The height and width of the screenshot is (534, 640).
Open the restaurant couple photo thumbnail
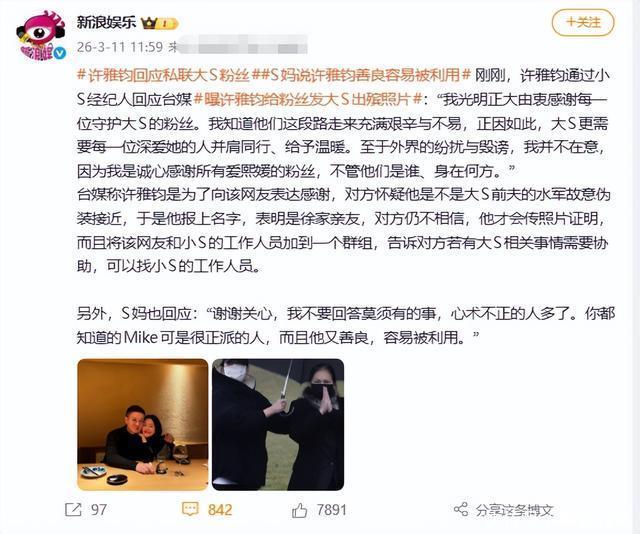click(x=142, y=425)
